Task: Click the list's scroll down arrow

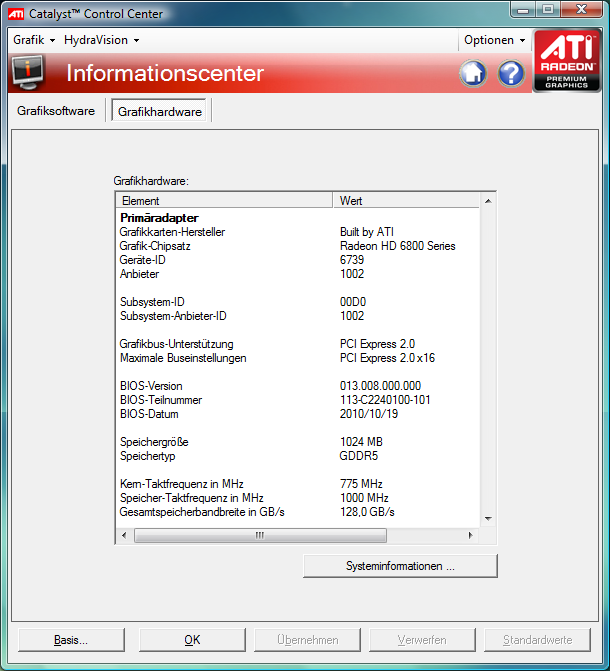Action: (488, 519)
